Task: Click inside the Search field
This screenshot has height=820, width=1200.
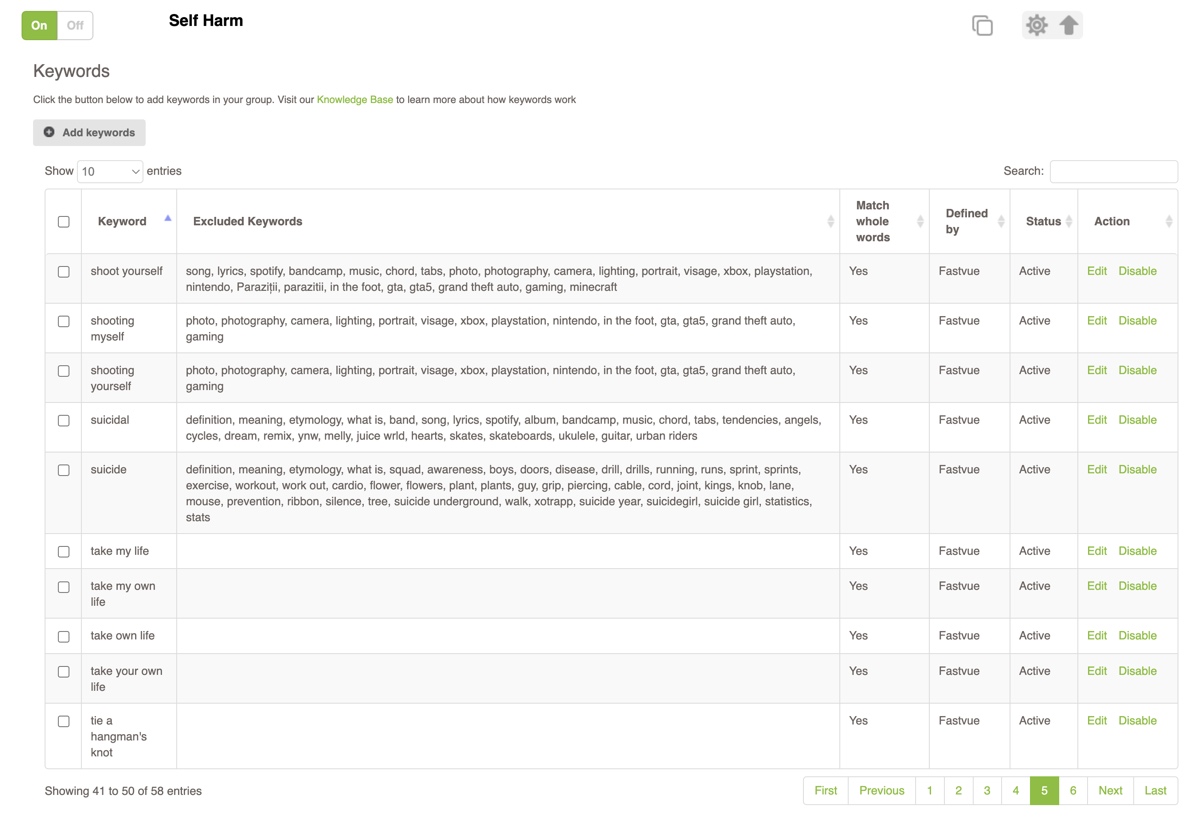Action: point(1113,171)
